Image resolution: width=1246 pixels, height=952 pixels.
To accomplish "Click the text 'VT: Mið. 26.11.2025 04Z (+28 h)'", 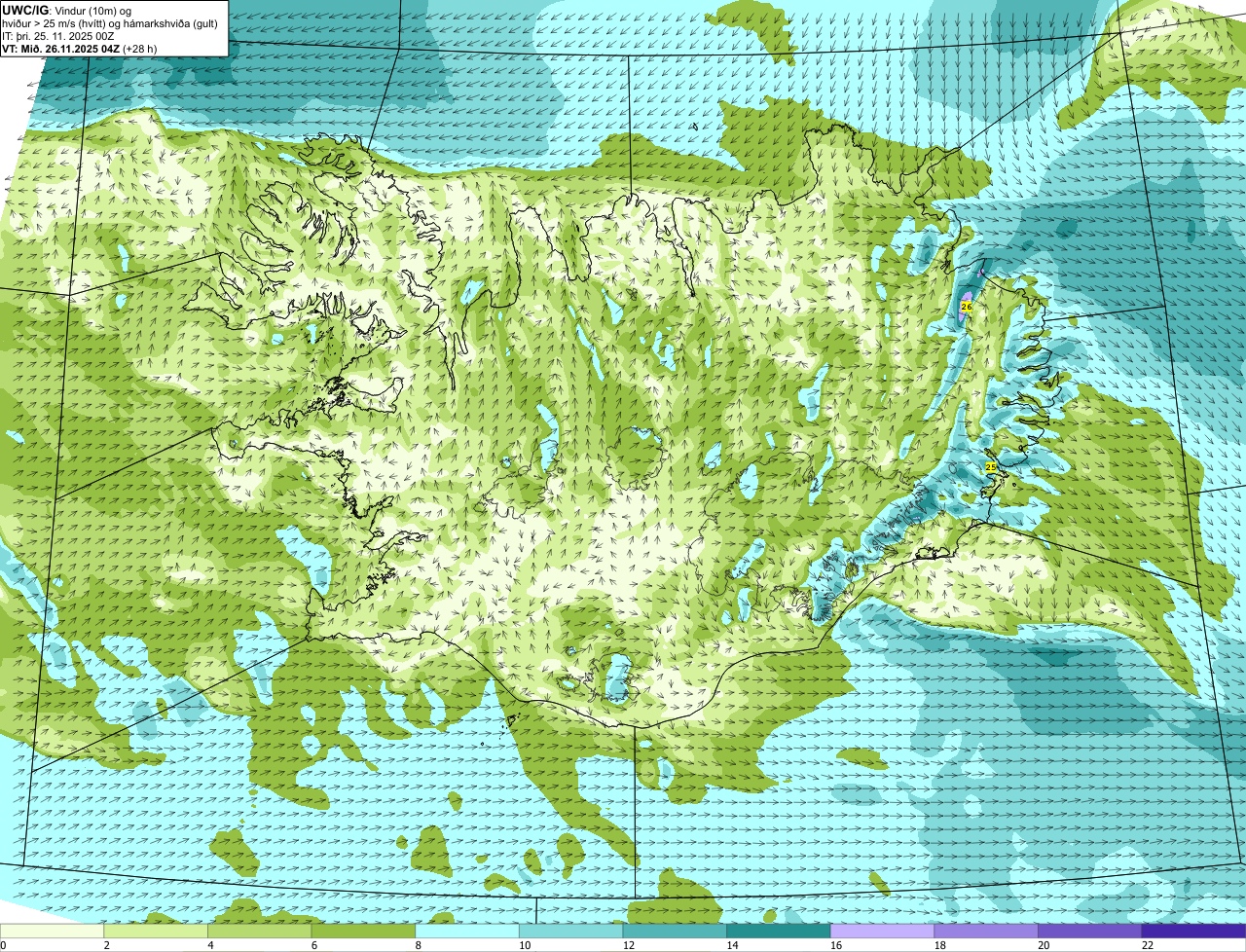I will pos(80,48).
